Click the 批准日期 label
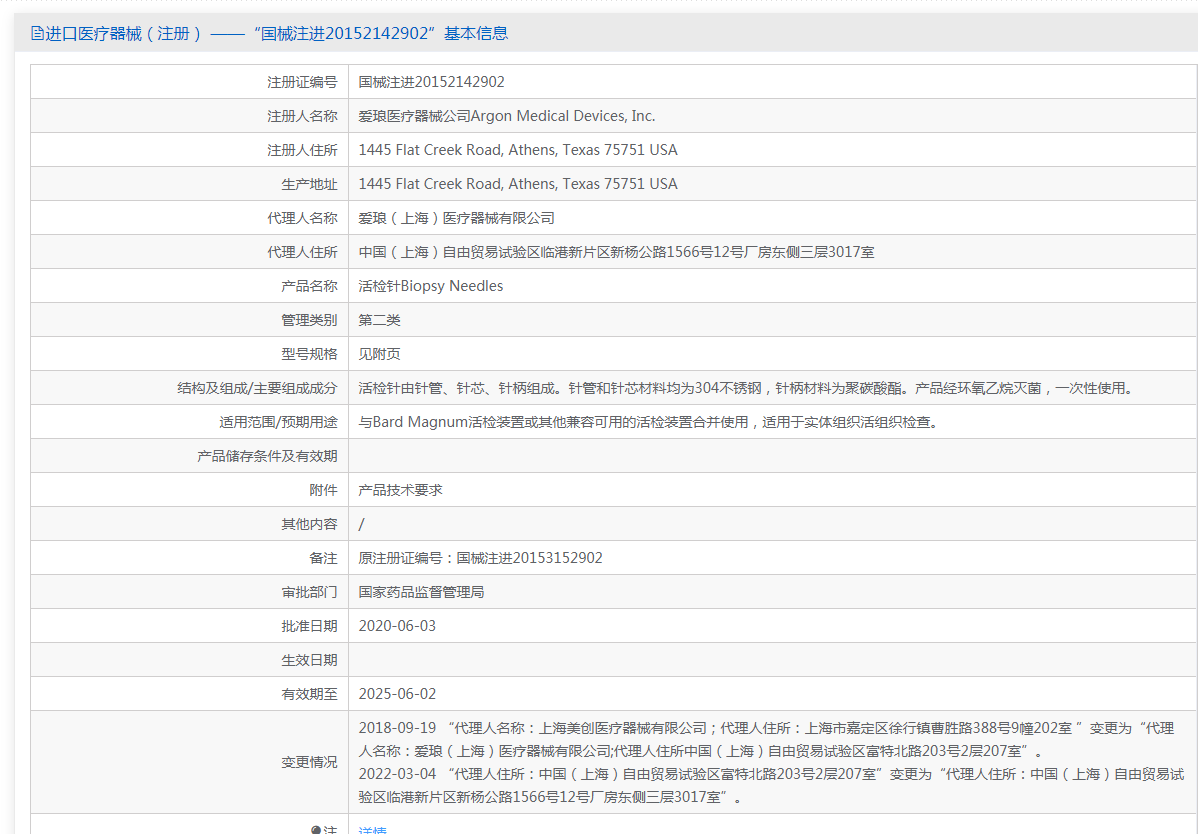Screen dimensions: 1198x834 click(309, 626)
